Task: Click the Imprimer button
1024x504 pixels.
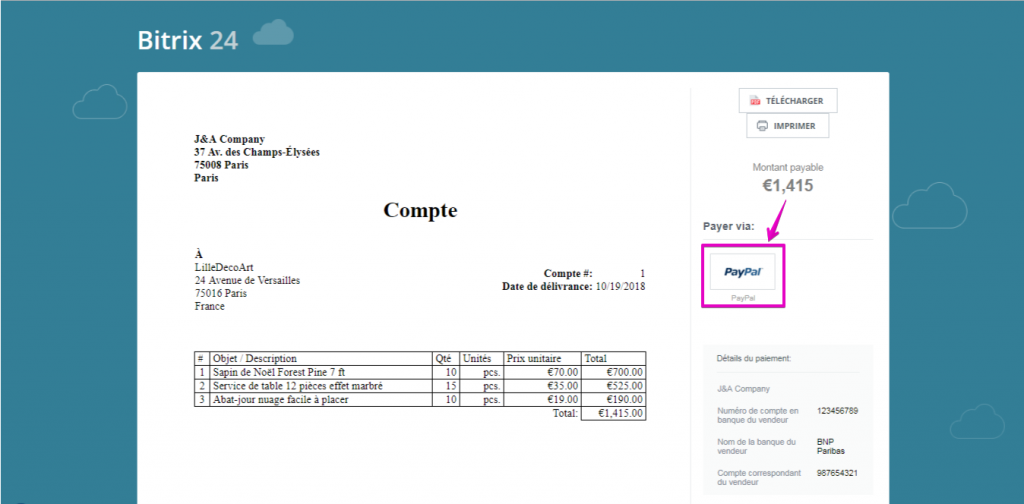Action: 788,125
